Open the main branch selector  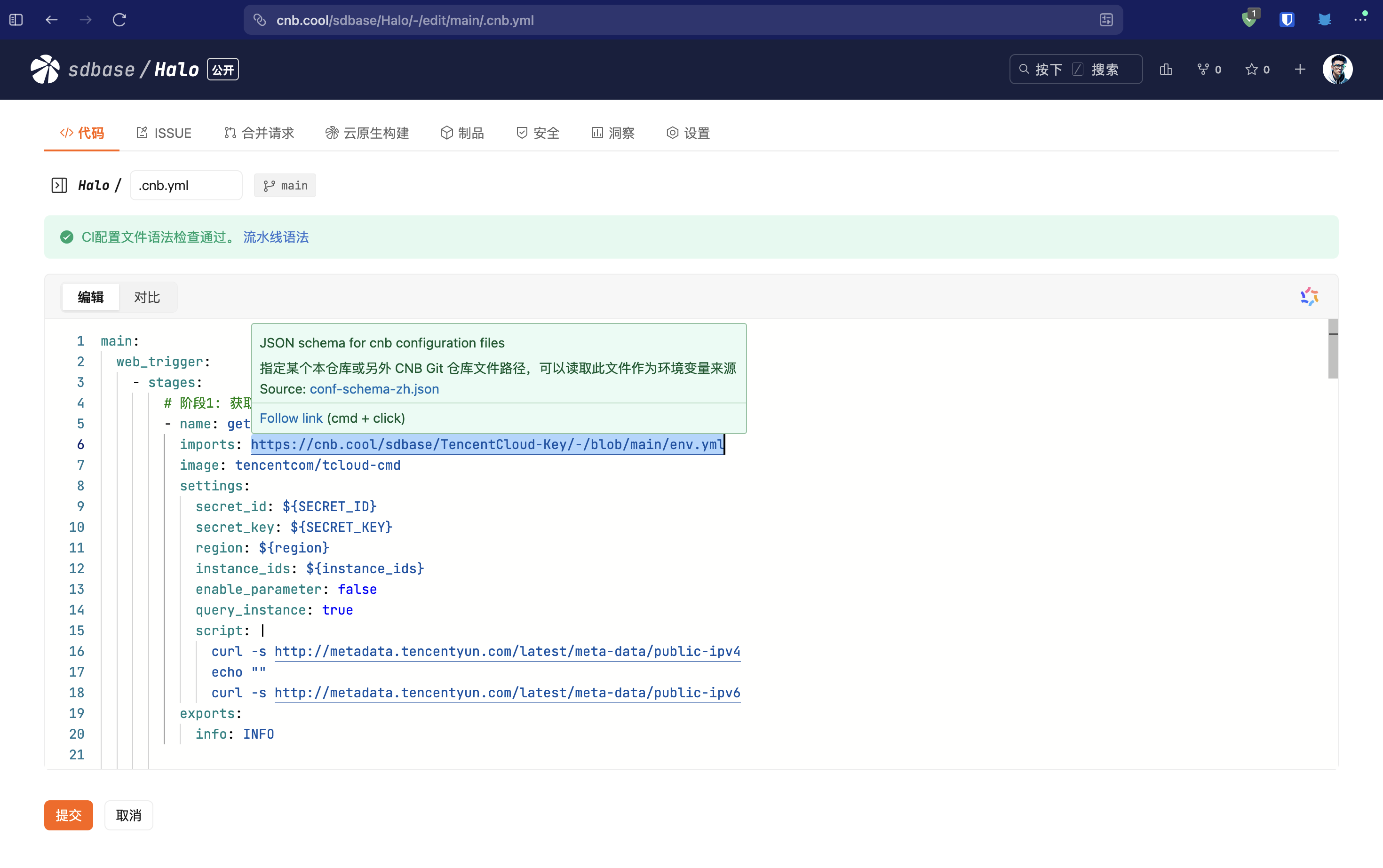286,185
